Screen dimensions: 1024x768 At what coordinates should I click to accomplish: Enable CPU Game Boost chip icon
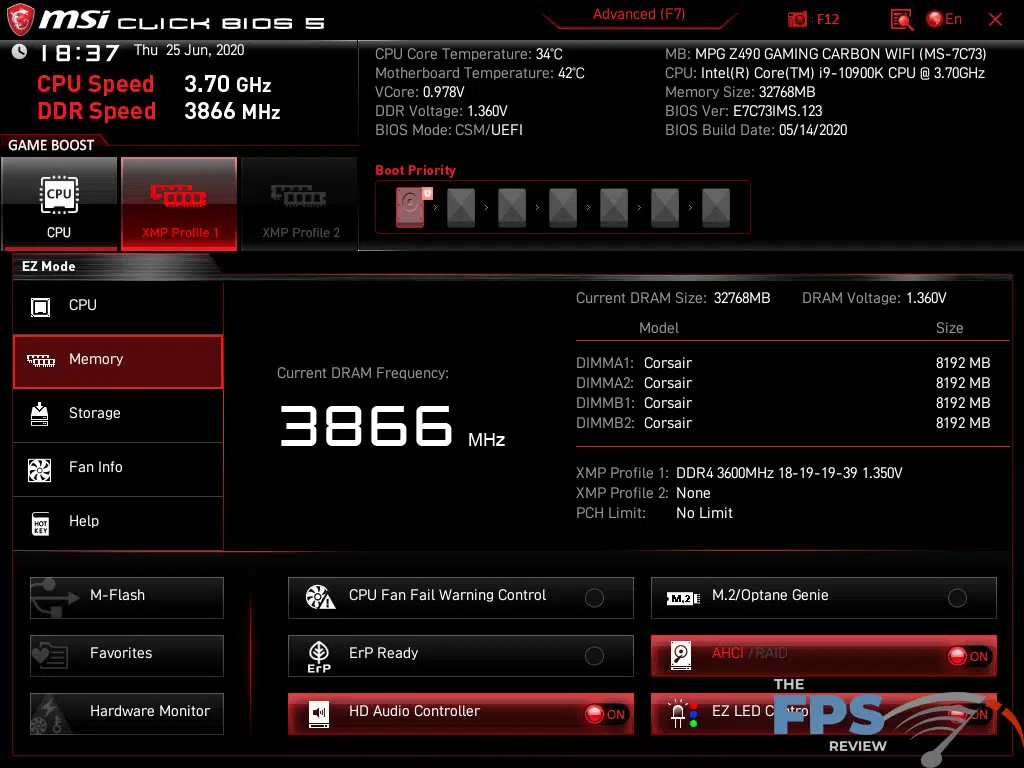tap(59, 195)
